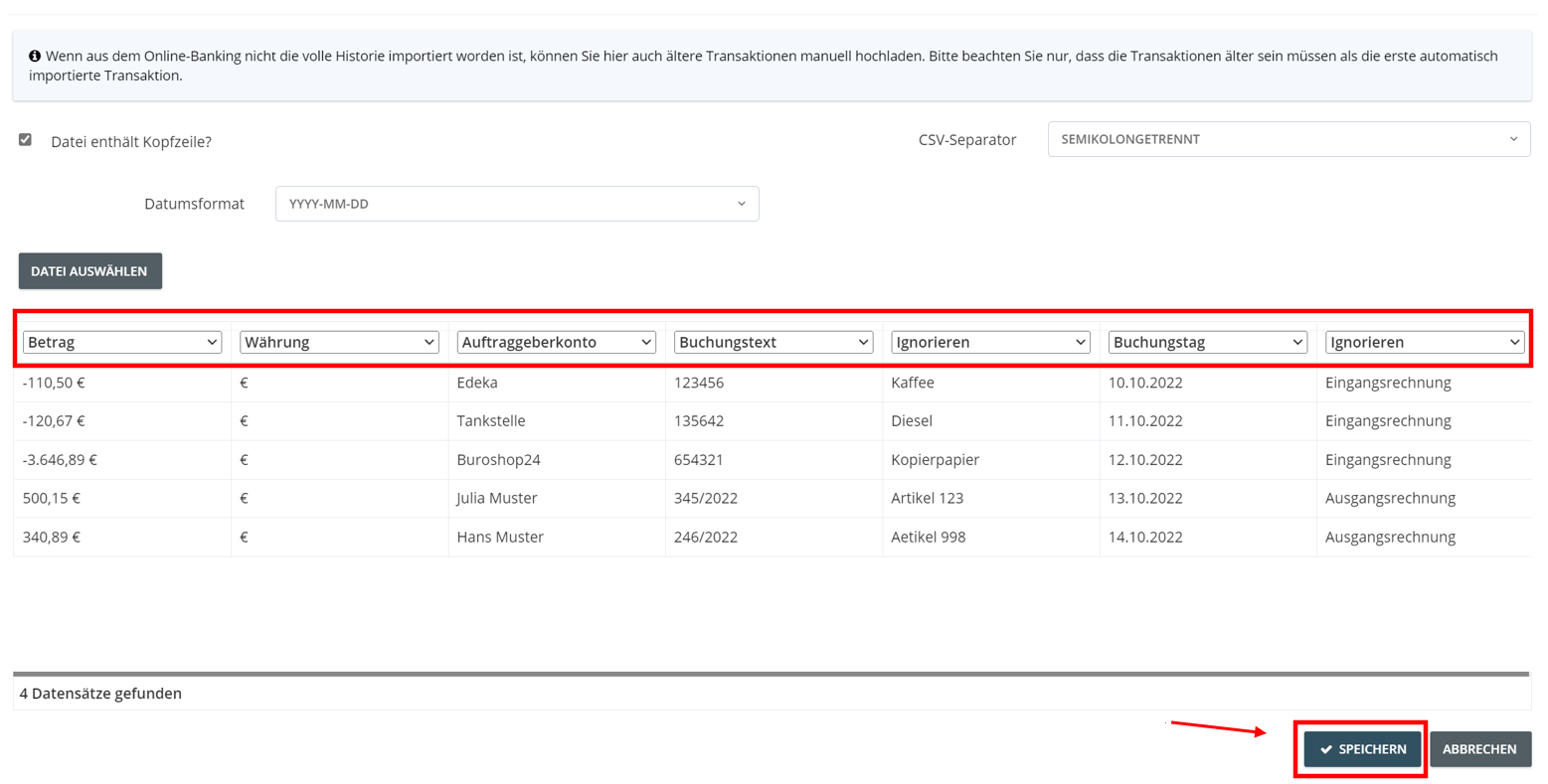Click the 'Kopierpapier' cell

coord(991,460)
